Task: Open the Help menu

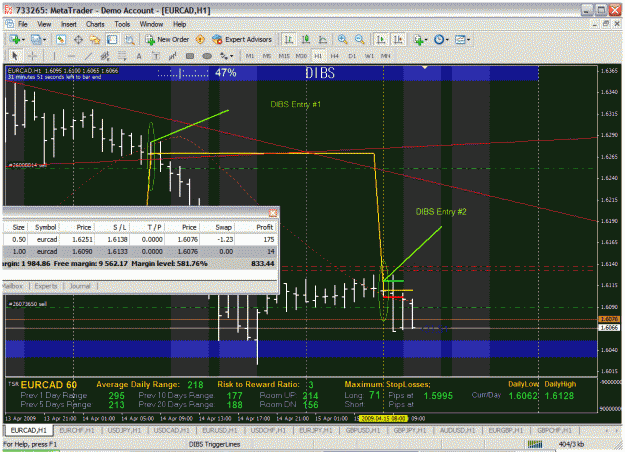Action: 179,24
